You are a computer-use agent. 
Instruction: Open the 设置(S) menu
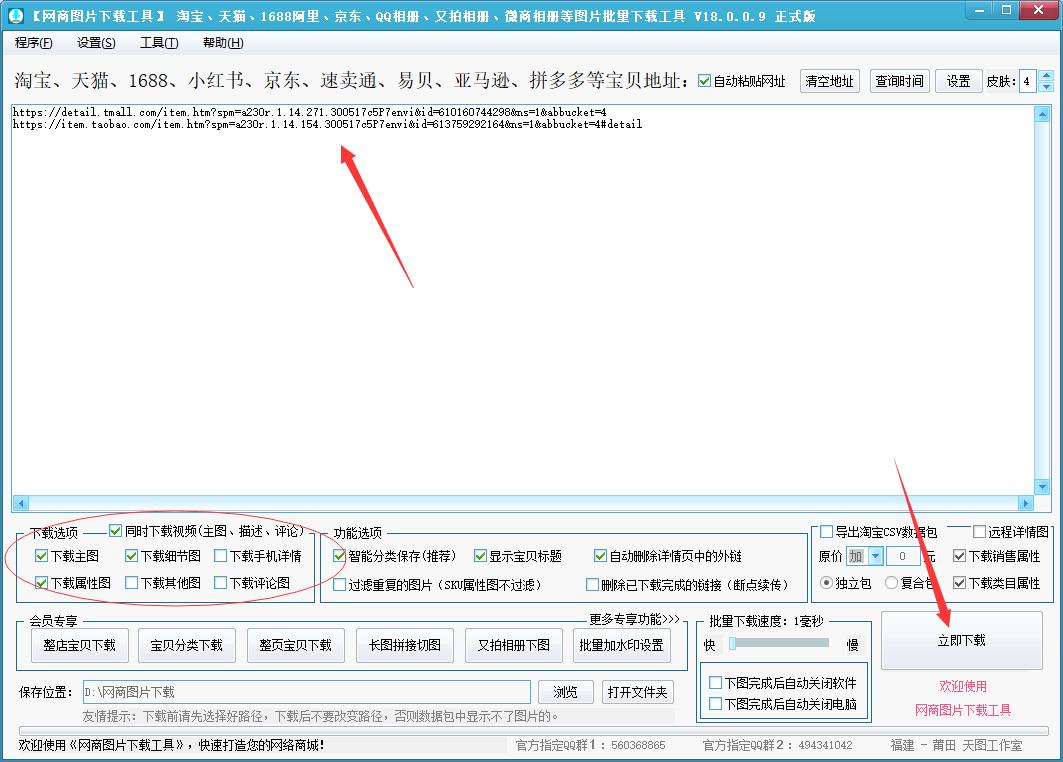pyautogui.click(x=96, y=43)
